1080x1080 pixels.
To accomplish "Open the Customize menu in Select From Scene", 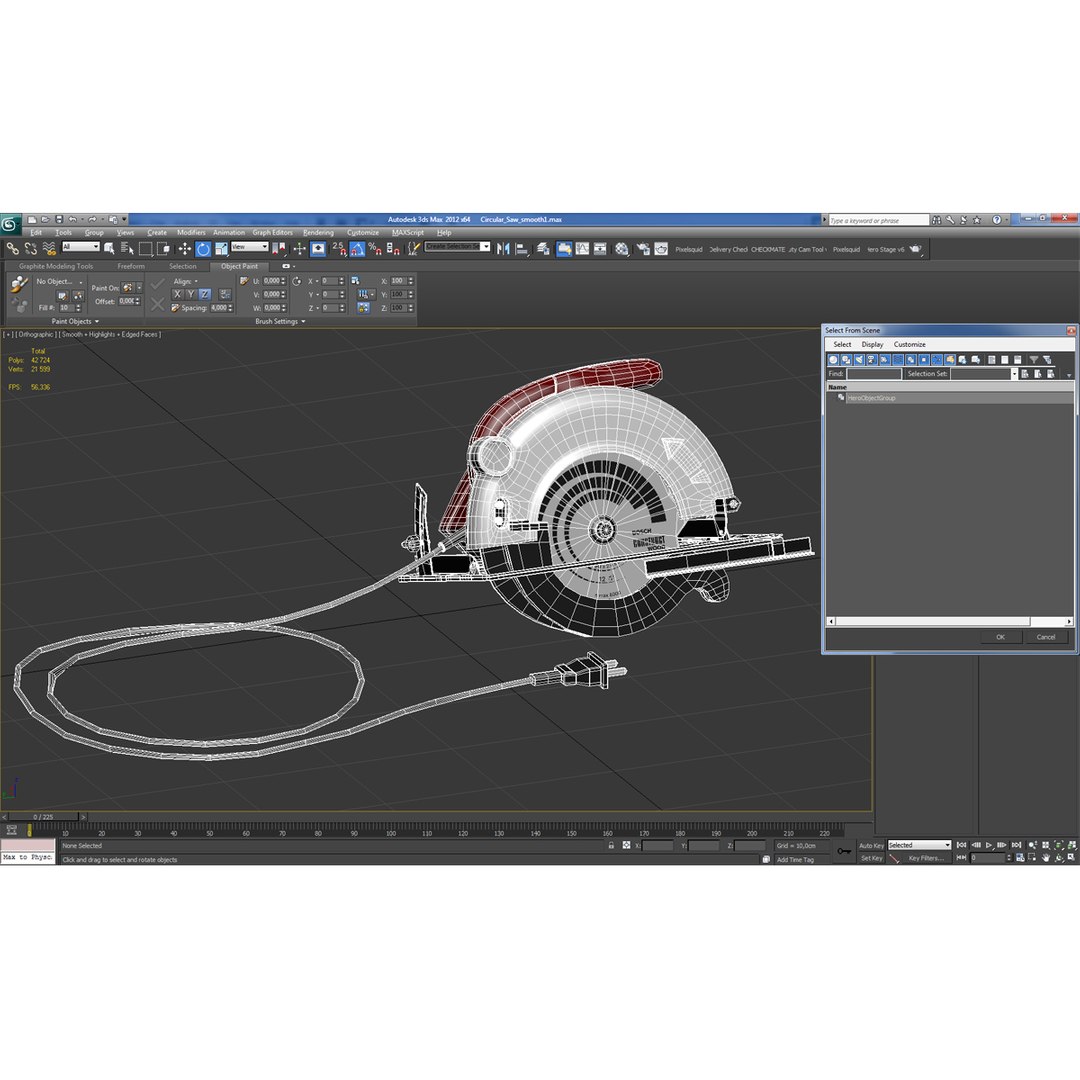I will point(909,344).
